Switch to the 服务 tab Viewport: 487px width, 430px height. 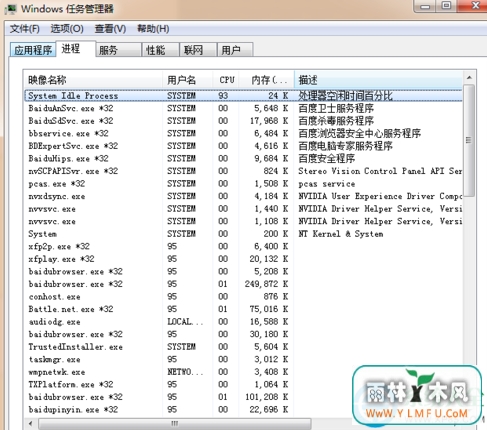point(118,50)
